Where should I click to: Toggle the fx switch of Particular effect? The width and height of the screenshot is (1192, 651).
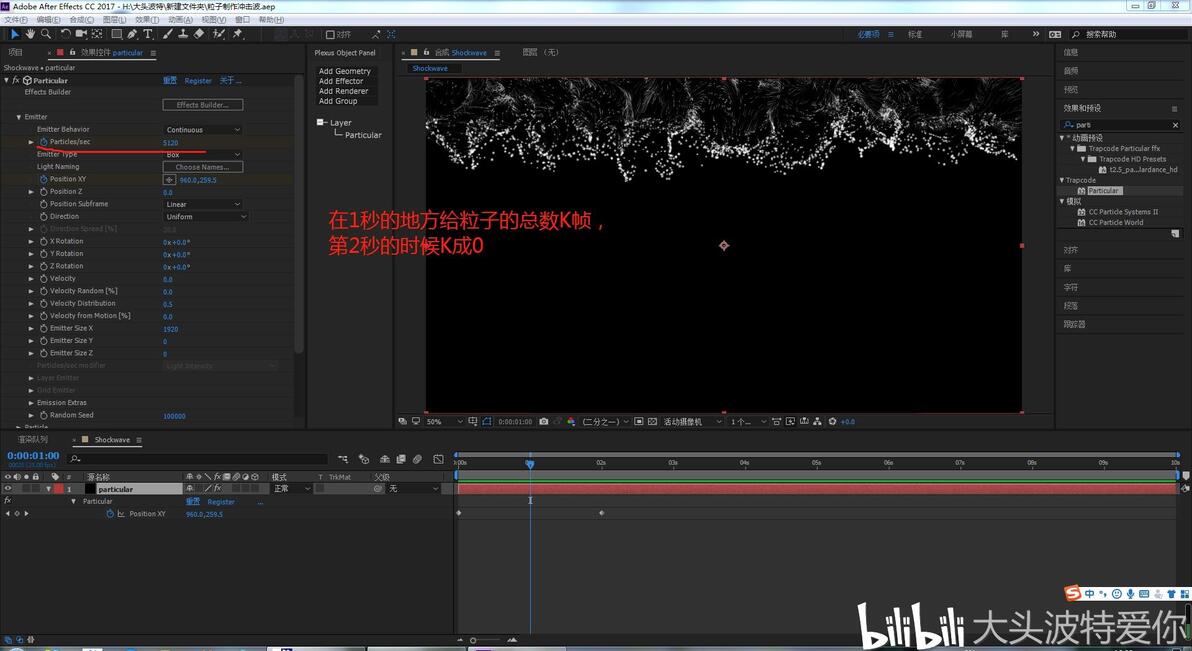(16, 80)
